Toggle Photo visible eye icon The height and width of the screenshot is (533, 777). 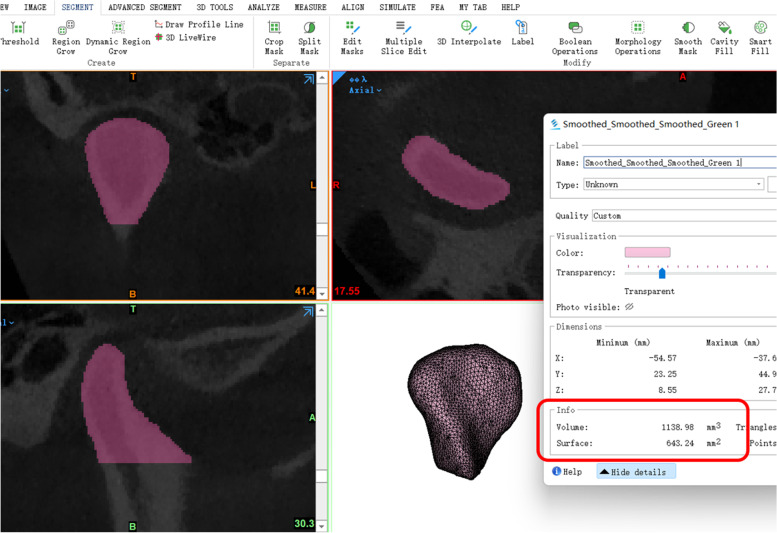point(629,307)
